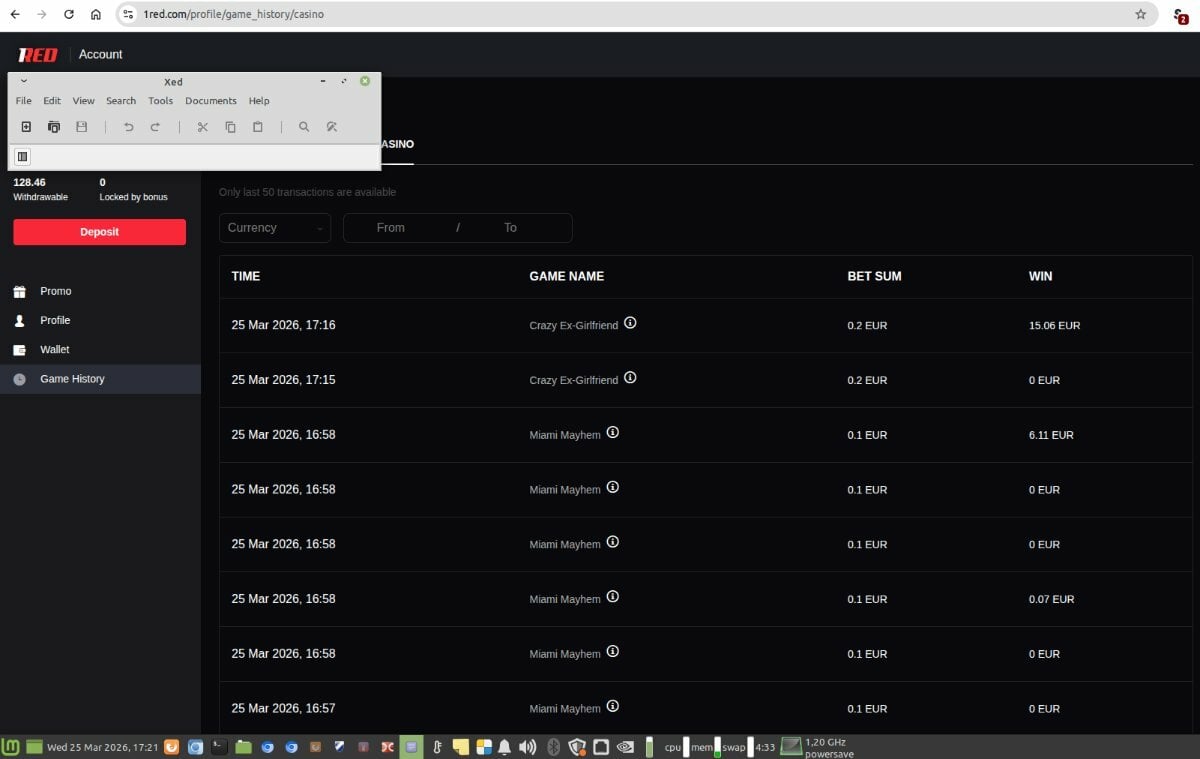Open the Linux Mint start menu
The height and width of the screenshot is (759, 1200).
(11, 747)
